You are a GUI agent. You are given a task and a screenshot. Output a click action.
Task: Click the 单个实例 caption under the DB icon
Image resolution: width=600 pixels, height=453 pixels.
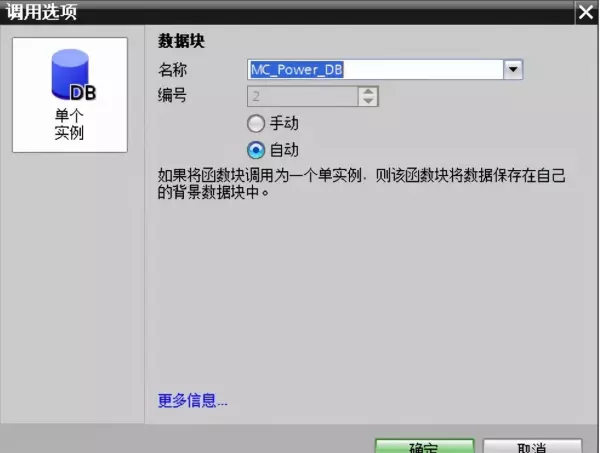(69, 124)
